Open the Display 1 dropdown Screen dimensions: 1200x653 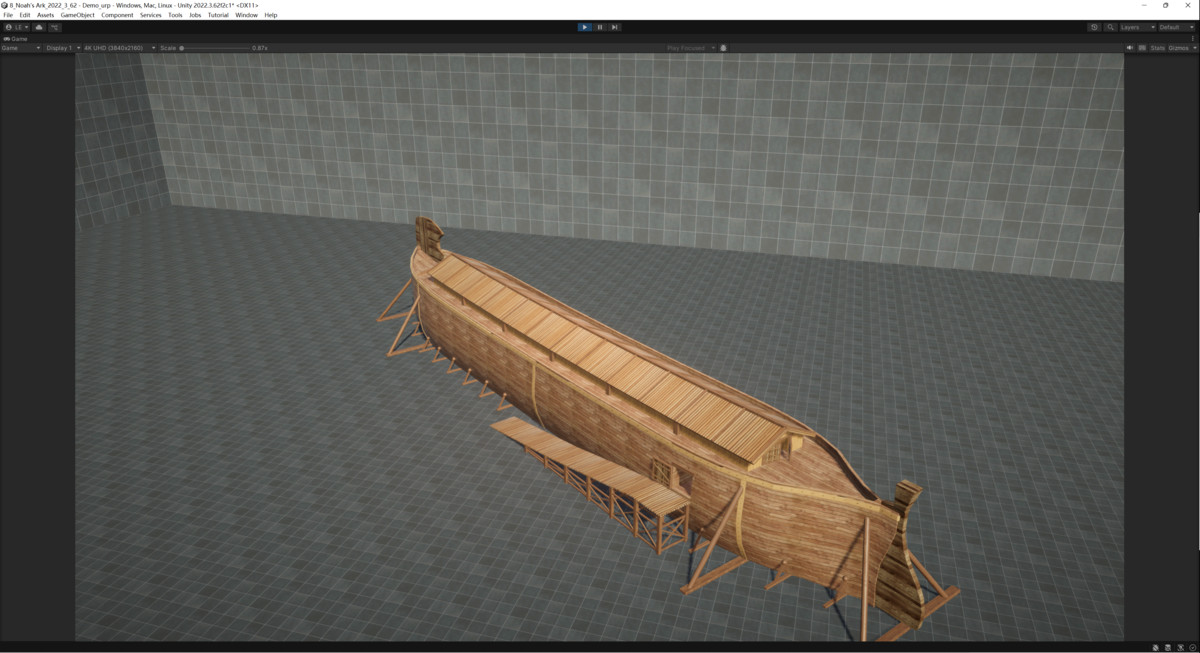pos(61,48)
